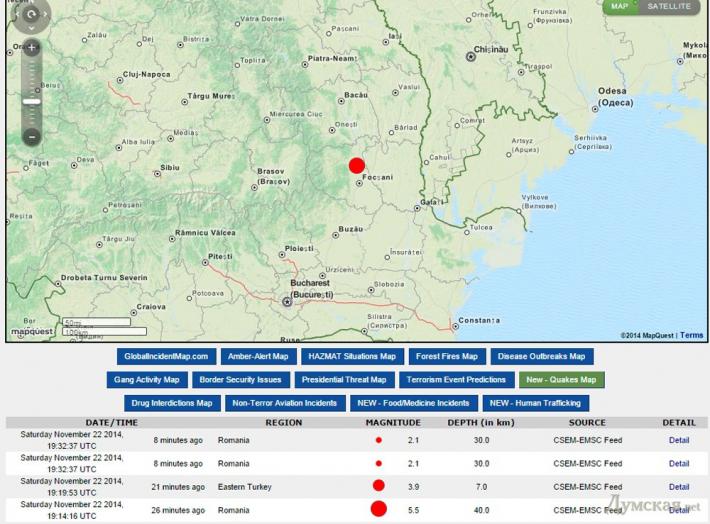Viewport: 710px width, 524px height.
Task: Click the magnitude 3.9 red dot
Action: [x=378, y=486]
